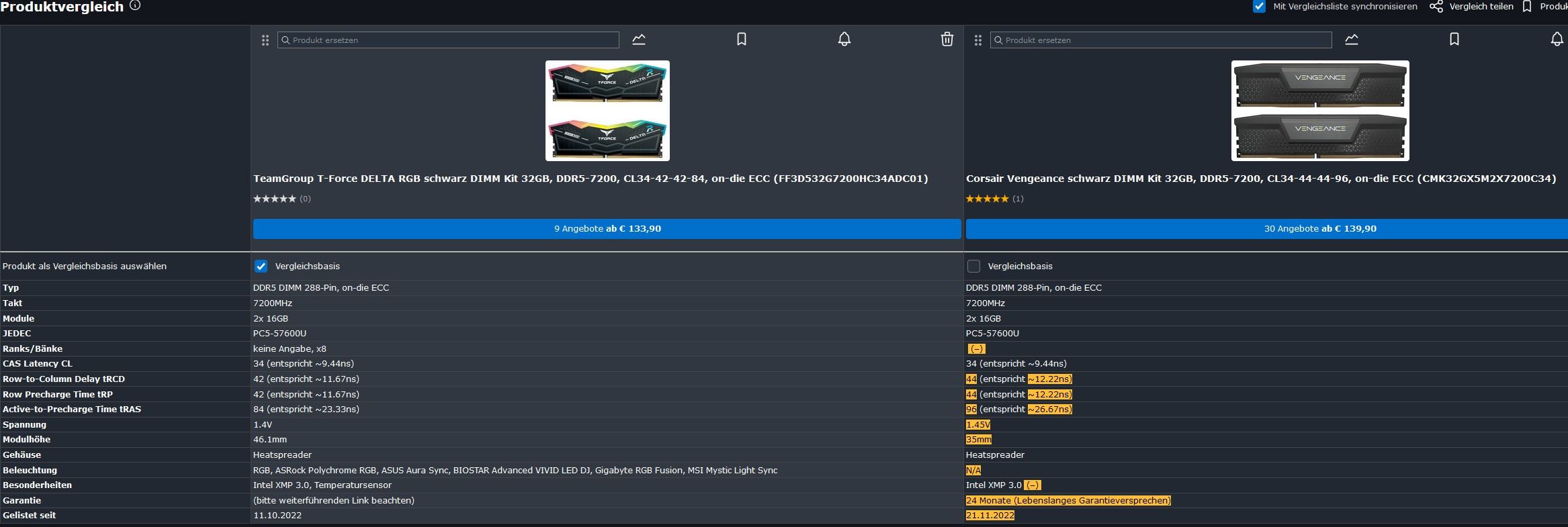1568x527 pixels.
Task: Set price alert bell for Corsair product
Action: pyautogui.click(x=1557, y=40)
